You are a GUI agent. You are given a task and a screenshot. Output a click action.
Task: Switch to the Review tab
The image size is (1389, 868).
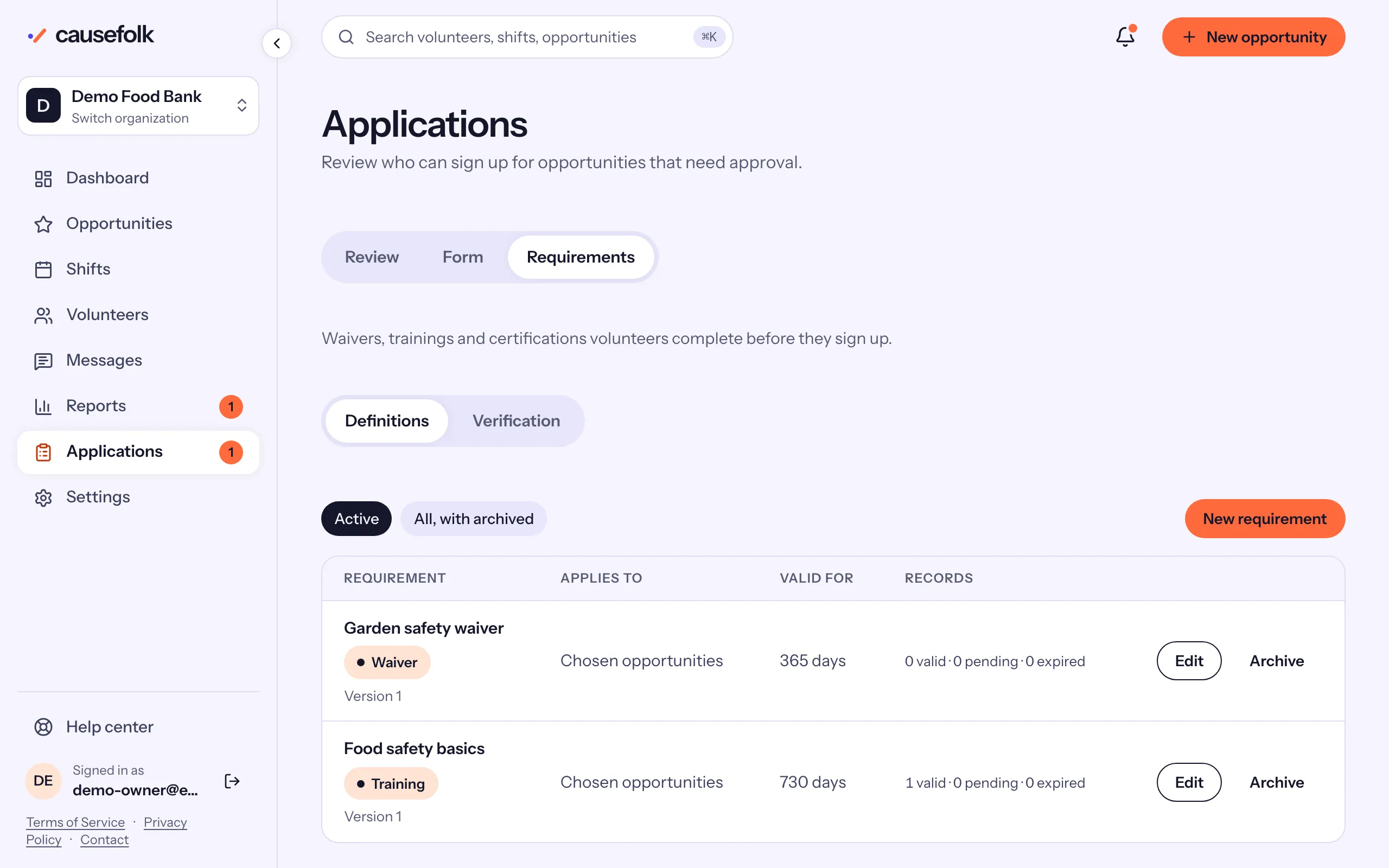[371, 257]
